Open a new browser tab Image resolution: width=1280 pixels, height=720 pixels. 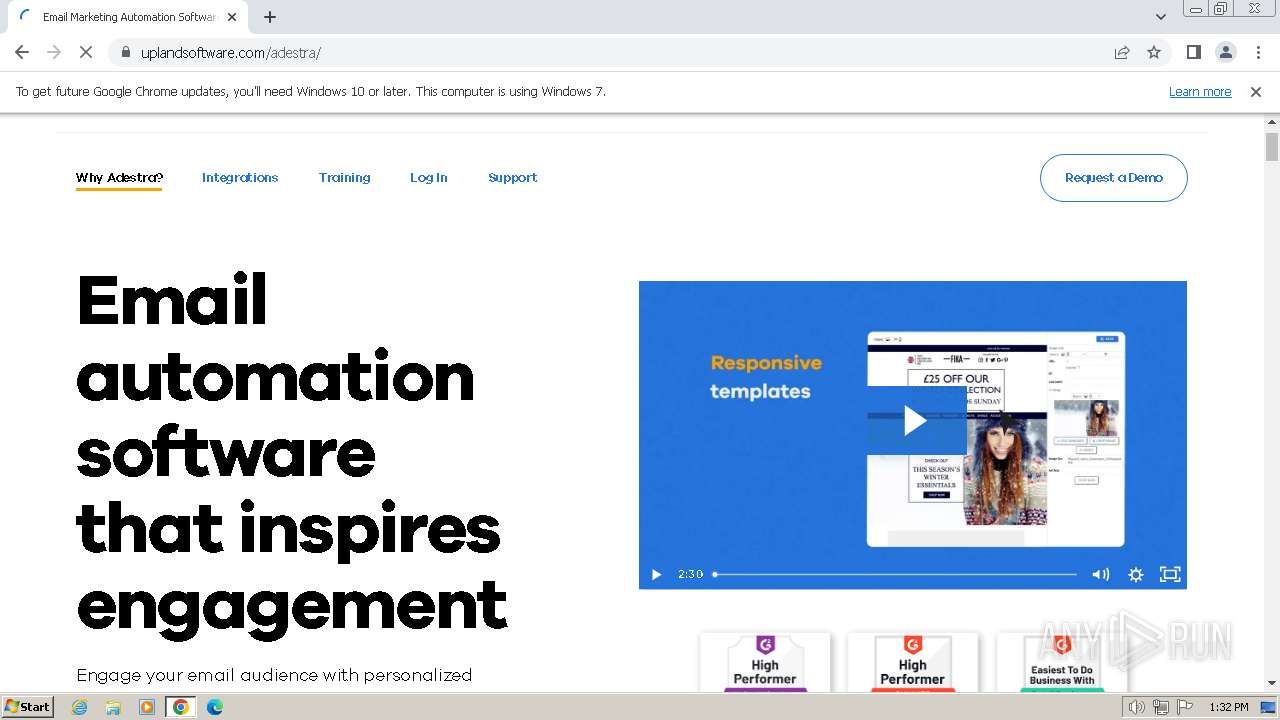270,17
